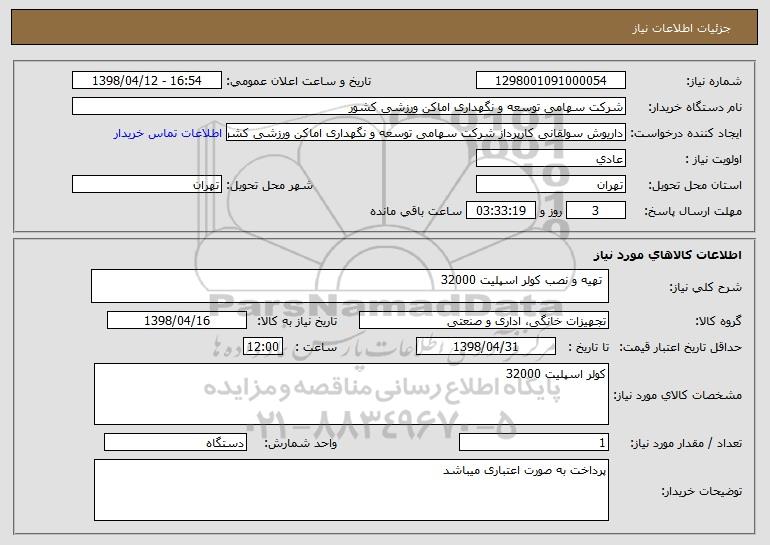The width and height of the screenshot is (770, 545).
Task: Click the general description field تهیه و نصب کولر
Action: click(x=350, y=286)
